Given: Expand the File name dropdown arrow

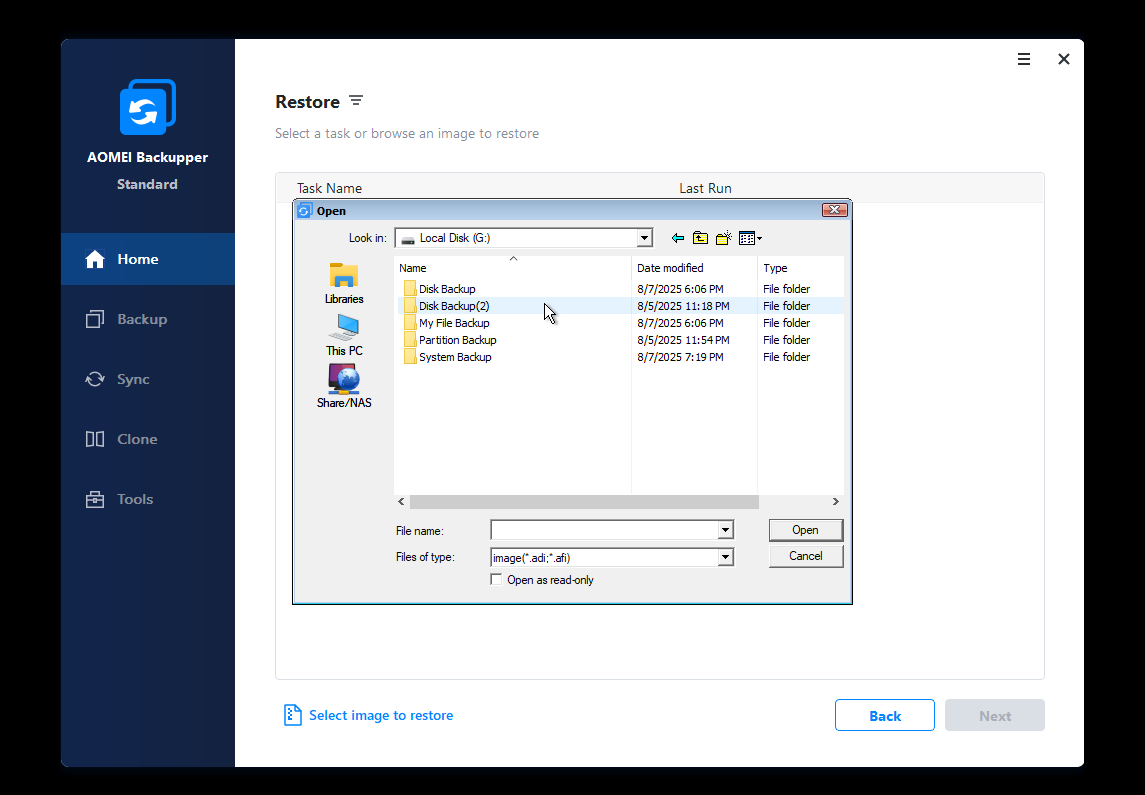Looking at the screenshot, I should point(725,530).
